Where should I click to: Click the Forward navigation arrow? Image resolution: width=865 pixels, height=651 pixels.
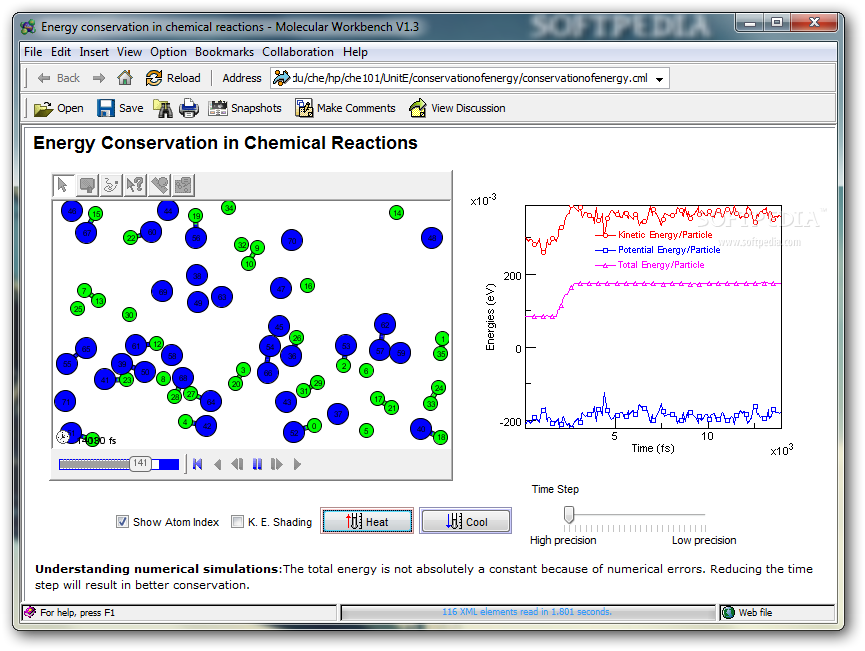[99, 78]
